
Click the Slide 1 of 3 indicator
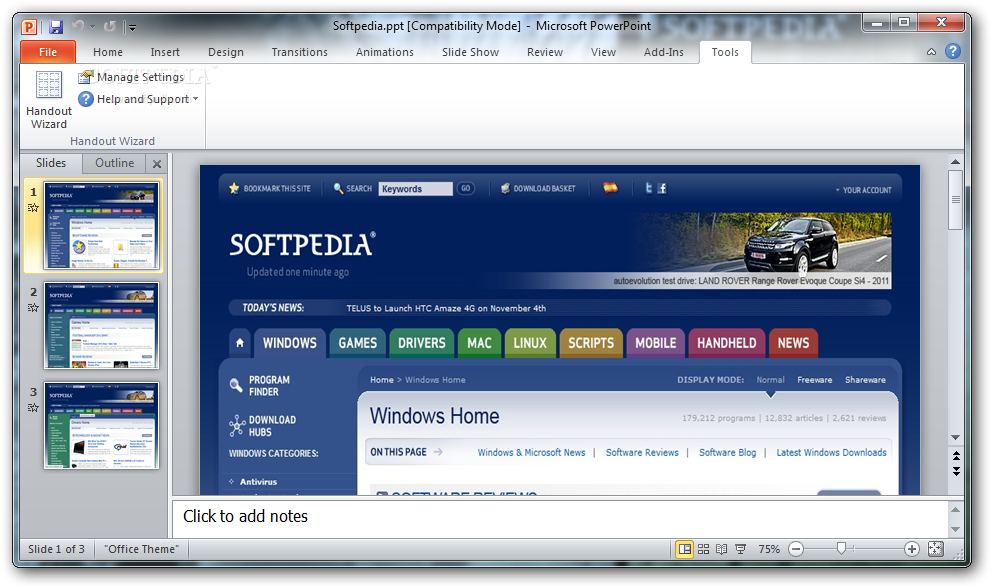pyautogui.click(x=56, y=549)
